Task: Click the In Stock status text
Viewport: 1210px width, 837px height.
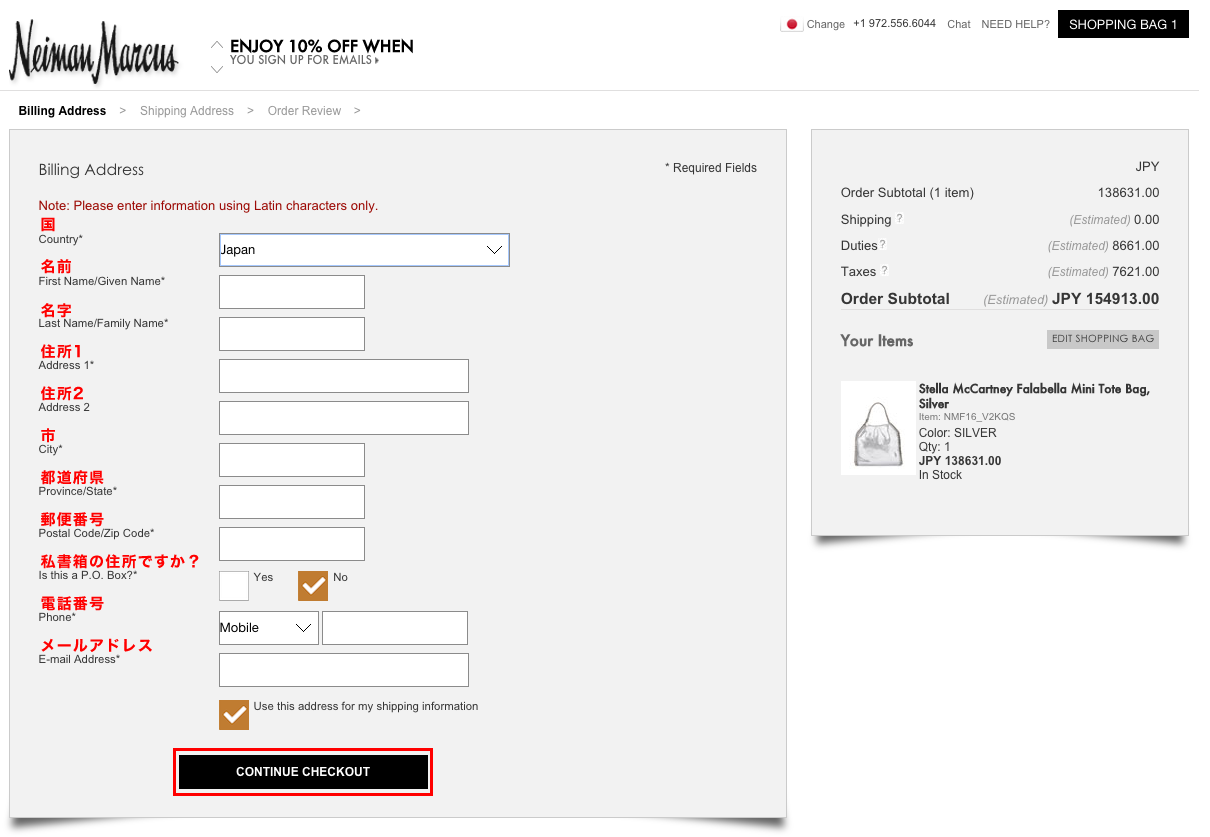Action: (940, 475)
